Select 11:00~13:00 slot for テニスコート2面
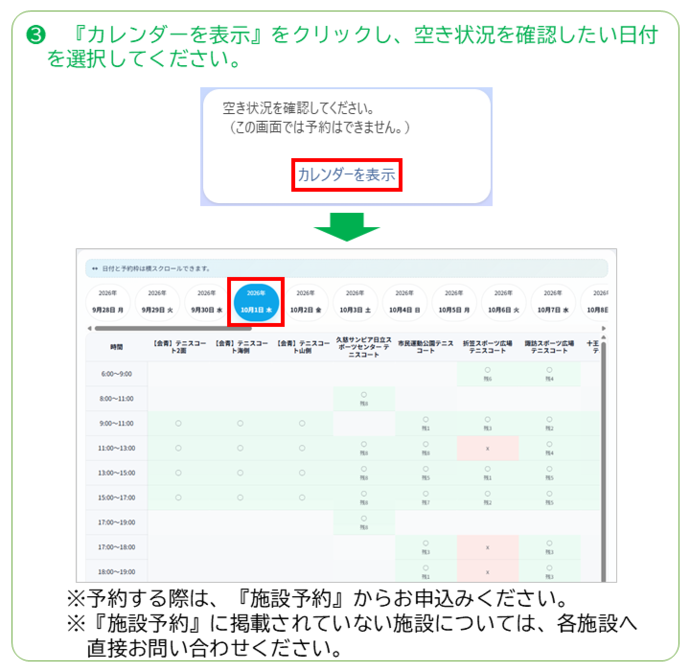 click(x=179, y=448)
